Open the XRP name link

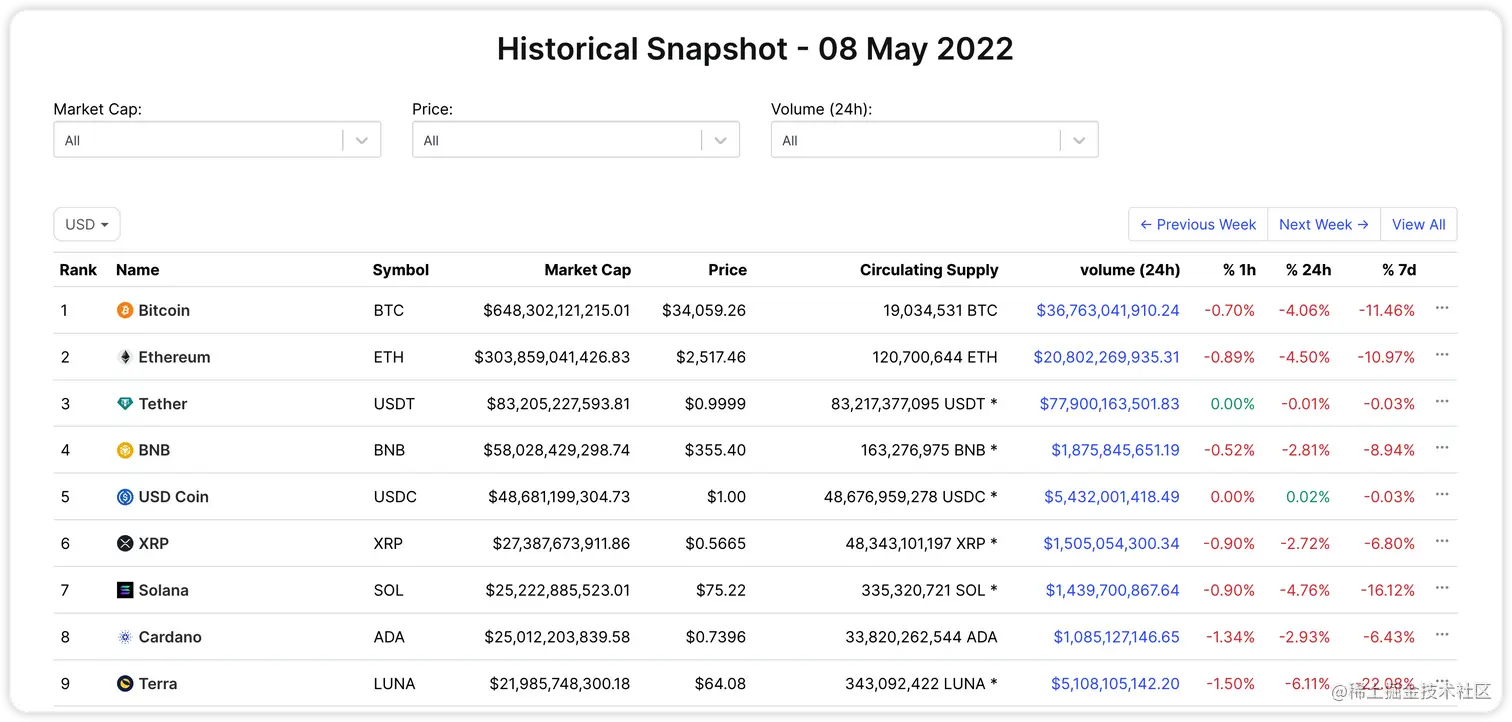(154, 544)
